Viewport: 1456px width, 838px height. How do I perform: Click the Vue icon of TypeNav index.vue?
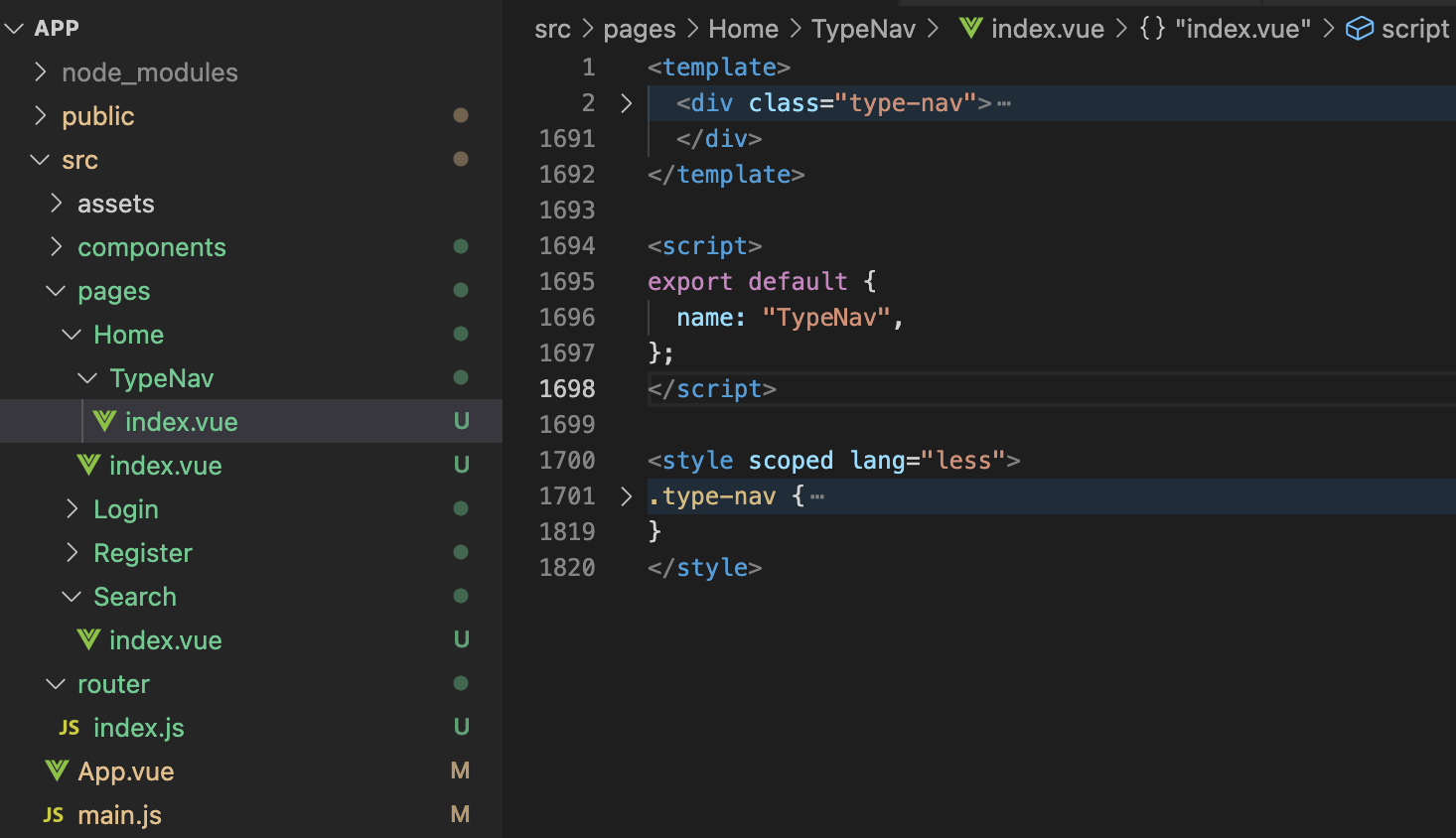point(104,422)
